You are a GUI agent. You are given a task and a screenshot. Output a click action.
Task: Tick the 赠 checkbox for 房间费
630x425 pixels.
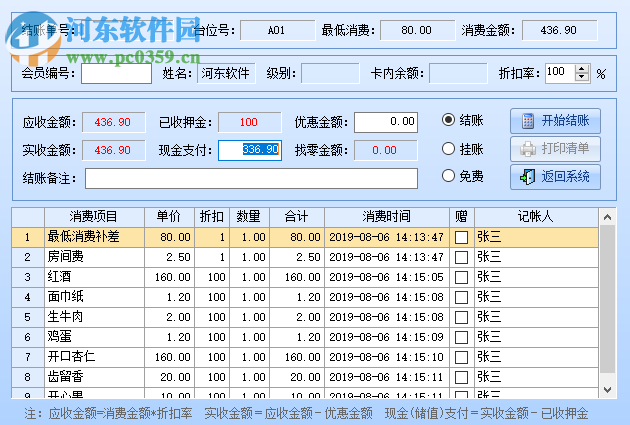[x=461, y=257]
